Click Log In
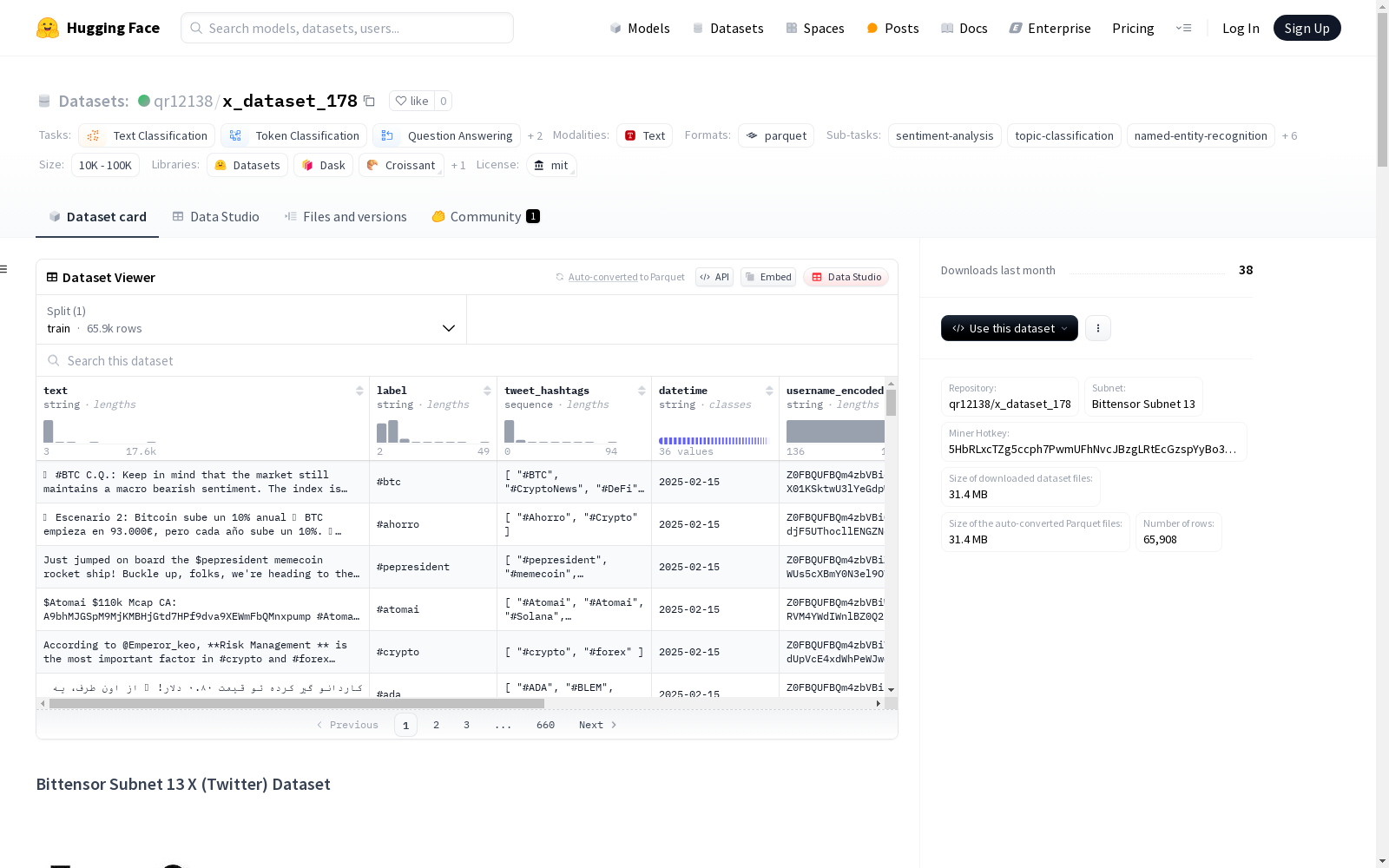Screen dimensions: 1389x868 1241,28
